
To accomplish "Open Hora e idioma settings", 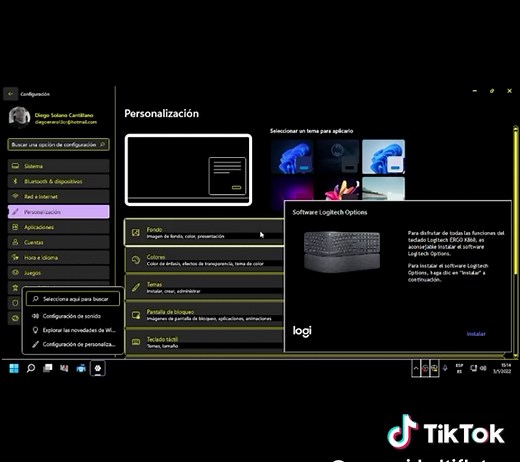I will coord(58,258).
